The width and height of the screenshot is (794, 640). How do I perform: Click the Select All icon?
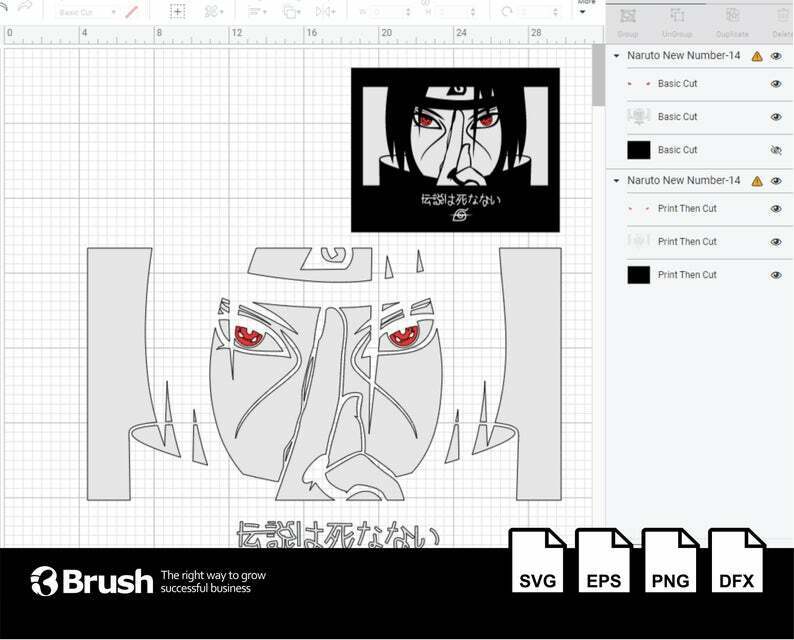tap(177, 11)
